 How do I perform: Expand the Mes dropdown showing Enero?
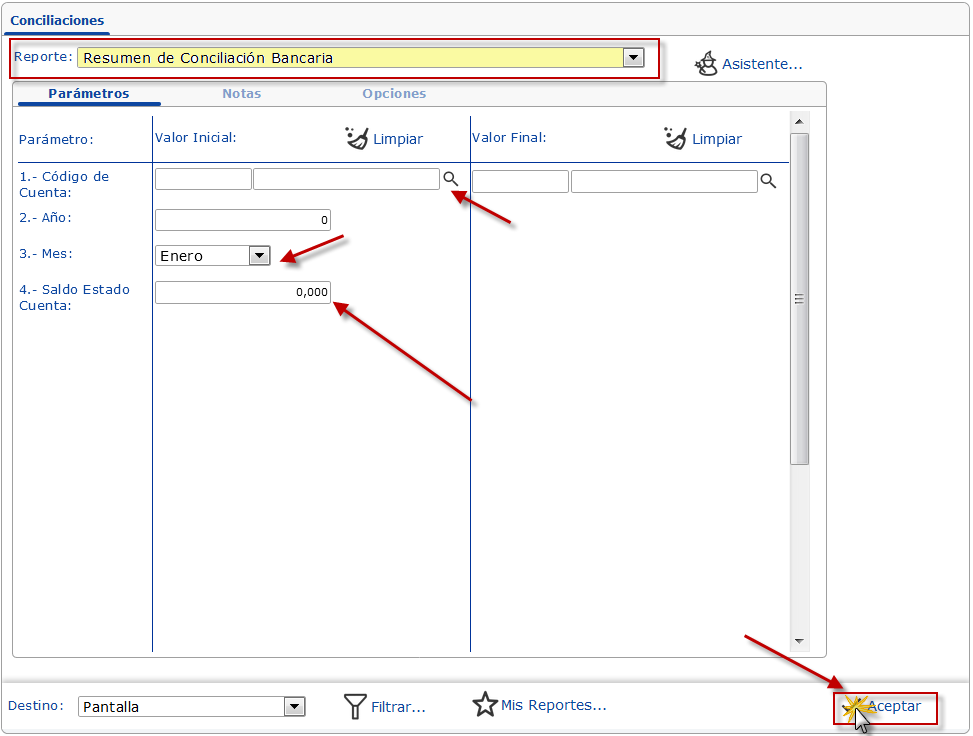[259, 255]
